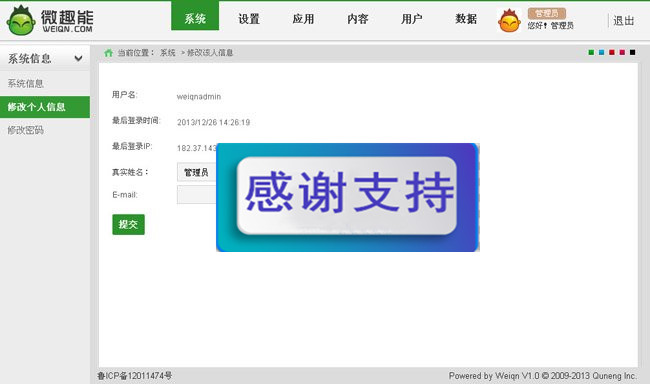Screen dimensions: 650x384
Task: Choose the blue theme color swatch
Action: coord(601,52)
